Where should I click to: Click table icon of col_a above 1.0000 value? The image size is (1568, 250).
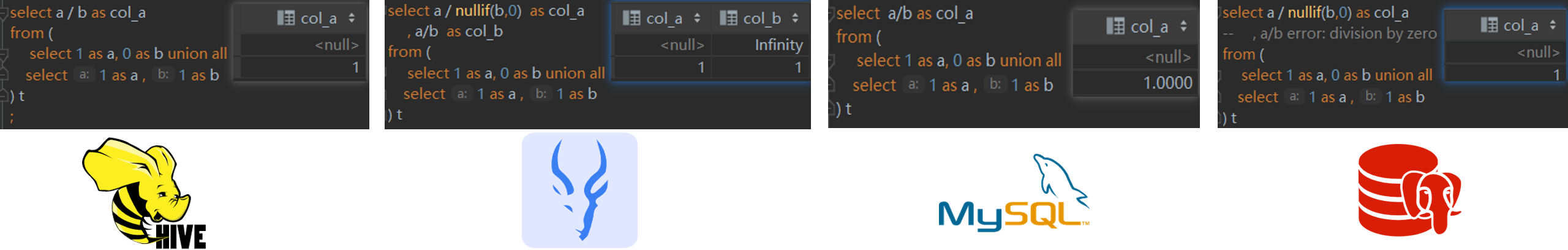click(x=1115, y=26)
